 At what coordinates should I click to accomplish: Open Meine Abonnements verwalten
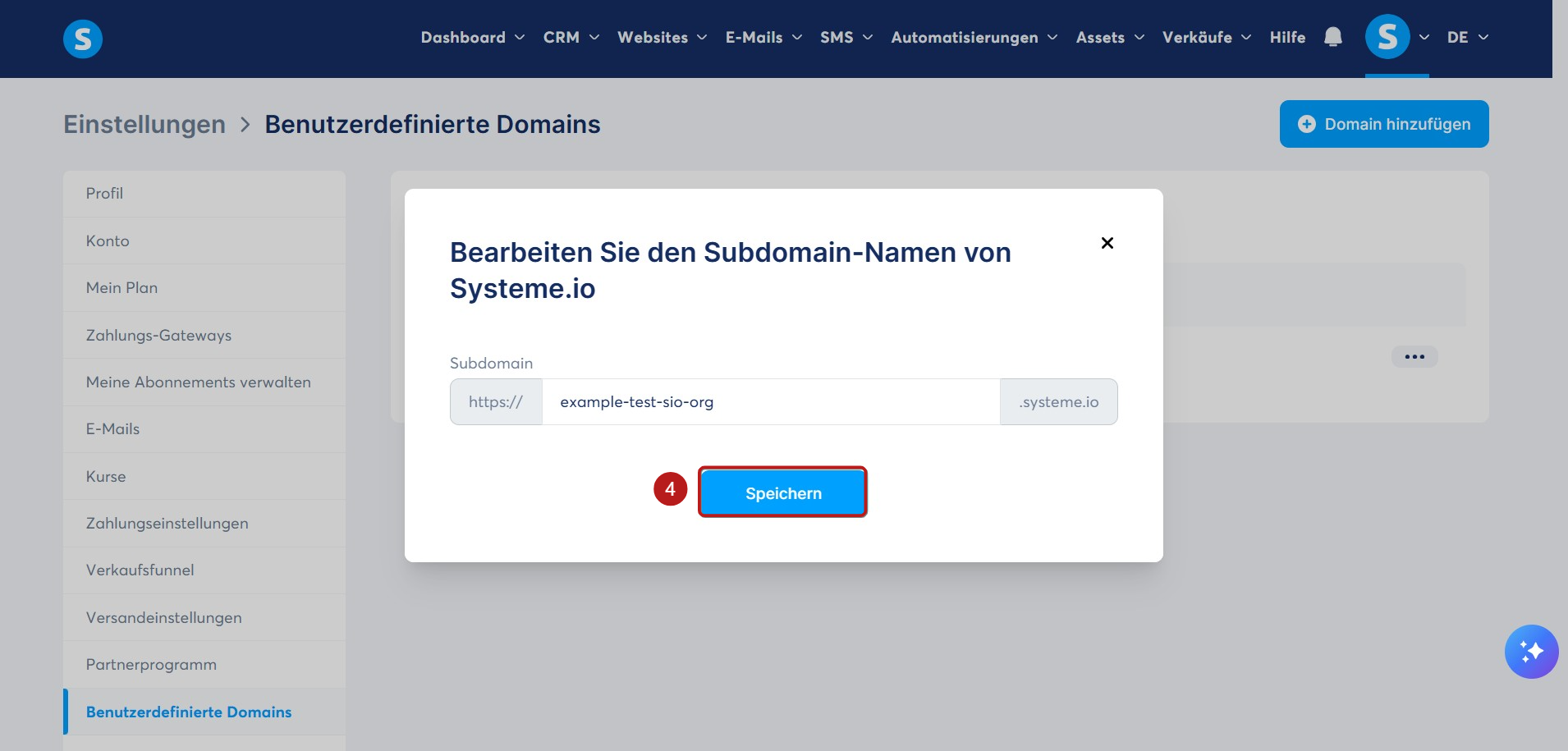pos(204,382)
